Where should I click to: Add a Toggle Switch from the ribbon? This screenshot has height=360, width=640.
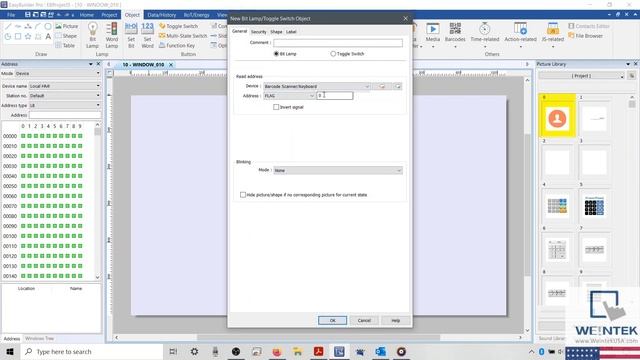click(178, 26)
